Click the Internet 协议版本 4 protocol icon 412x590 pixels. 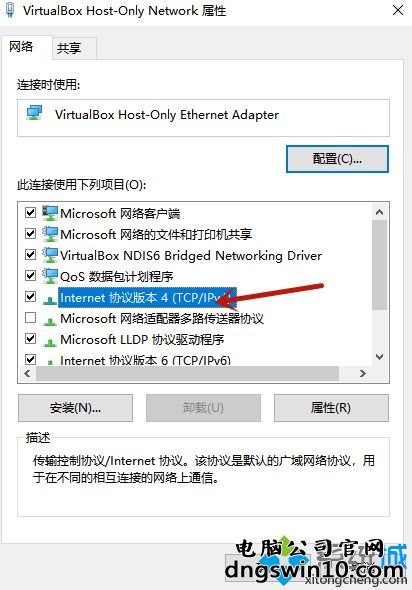pyautogui.click(x=50, y=300)
